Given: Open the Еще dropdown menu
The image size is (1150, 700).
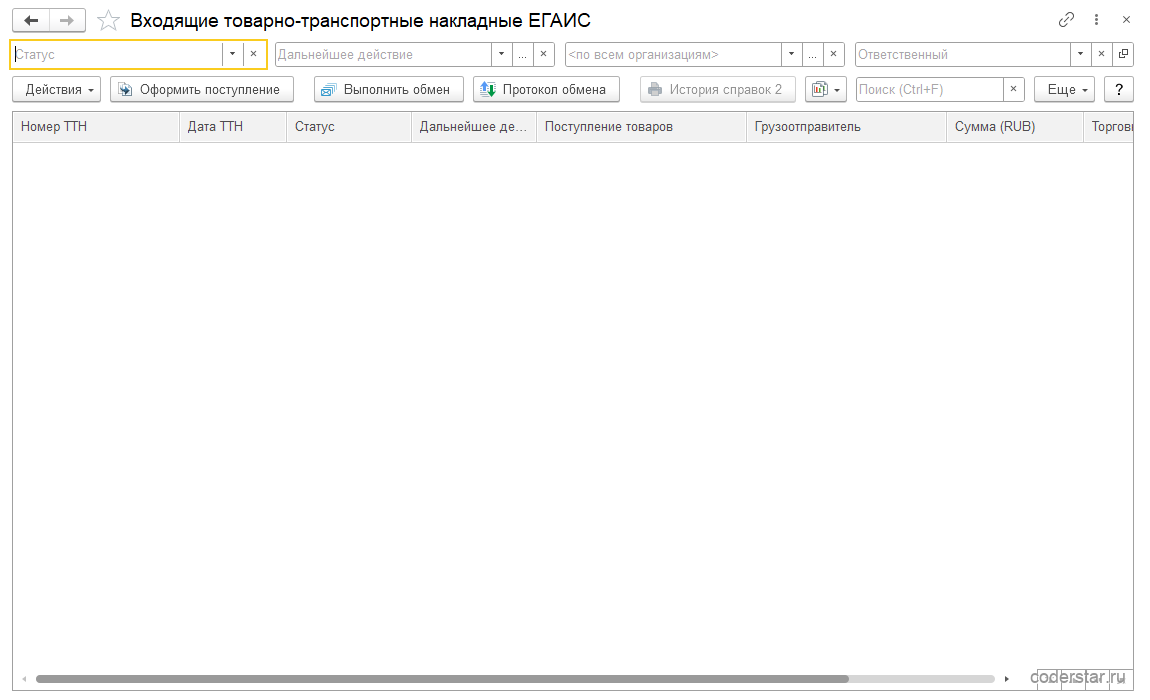Looking at the screenshot, I should (1064, 90).
